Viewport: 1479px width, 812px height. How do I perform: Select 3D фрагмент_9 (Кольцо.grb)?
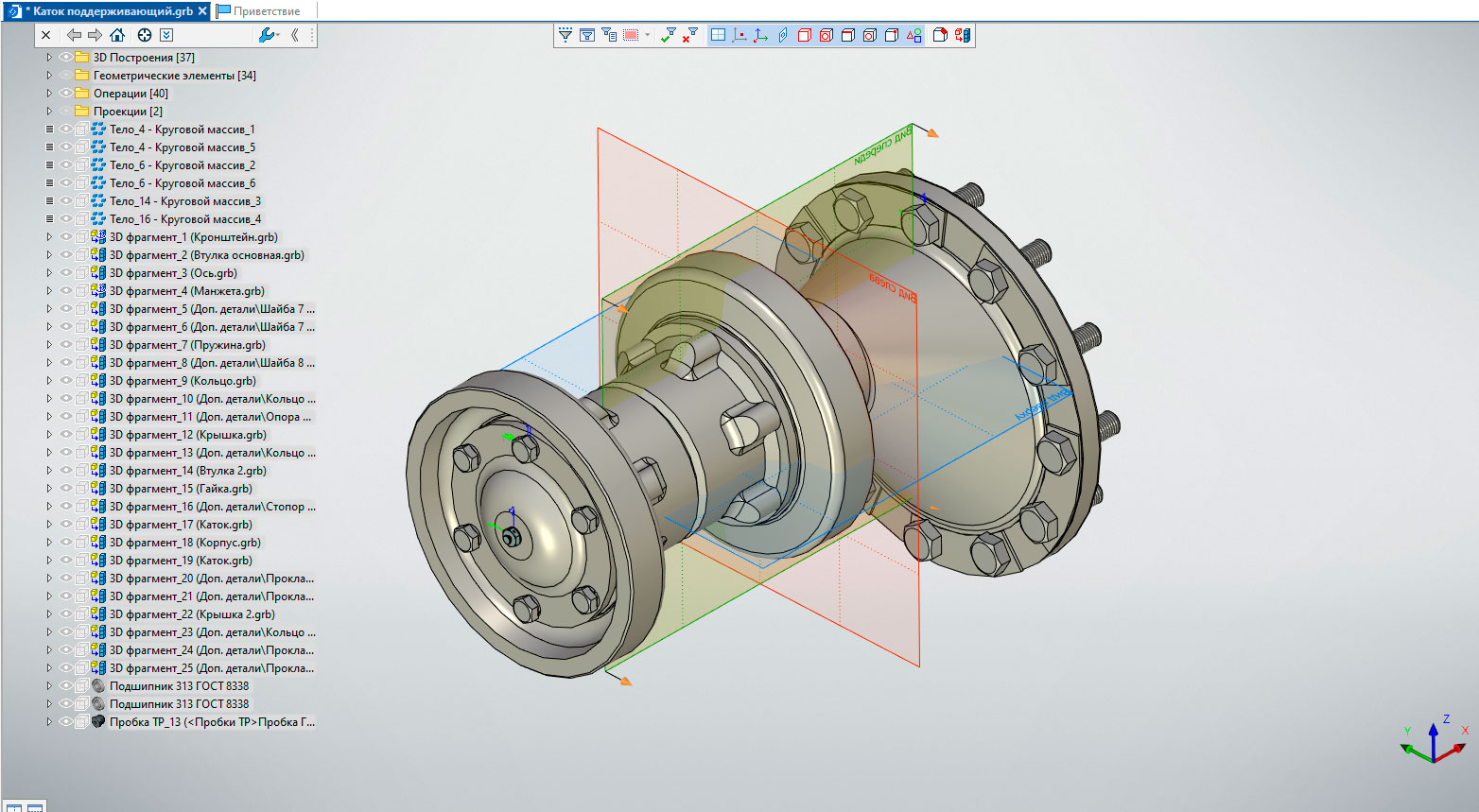[x=183, y=381]
